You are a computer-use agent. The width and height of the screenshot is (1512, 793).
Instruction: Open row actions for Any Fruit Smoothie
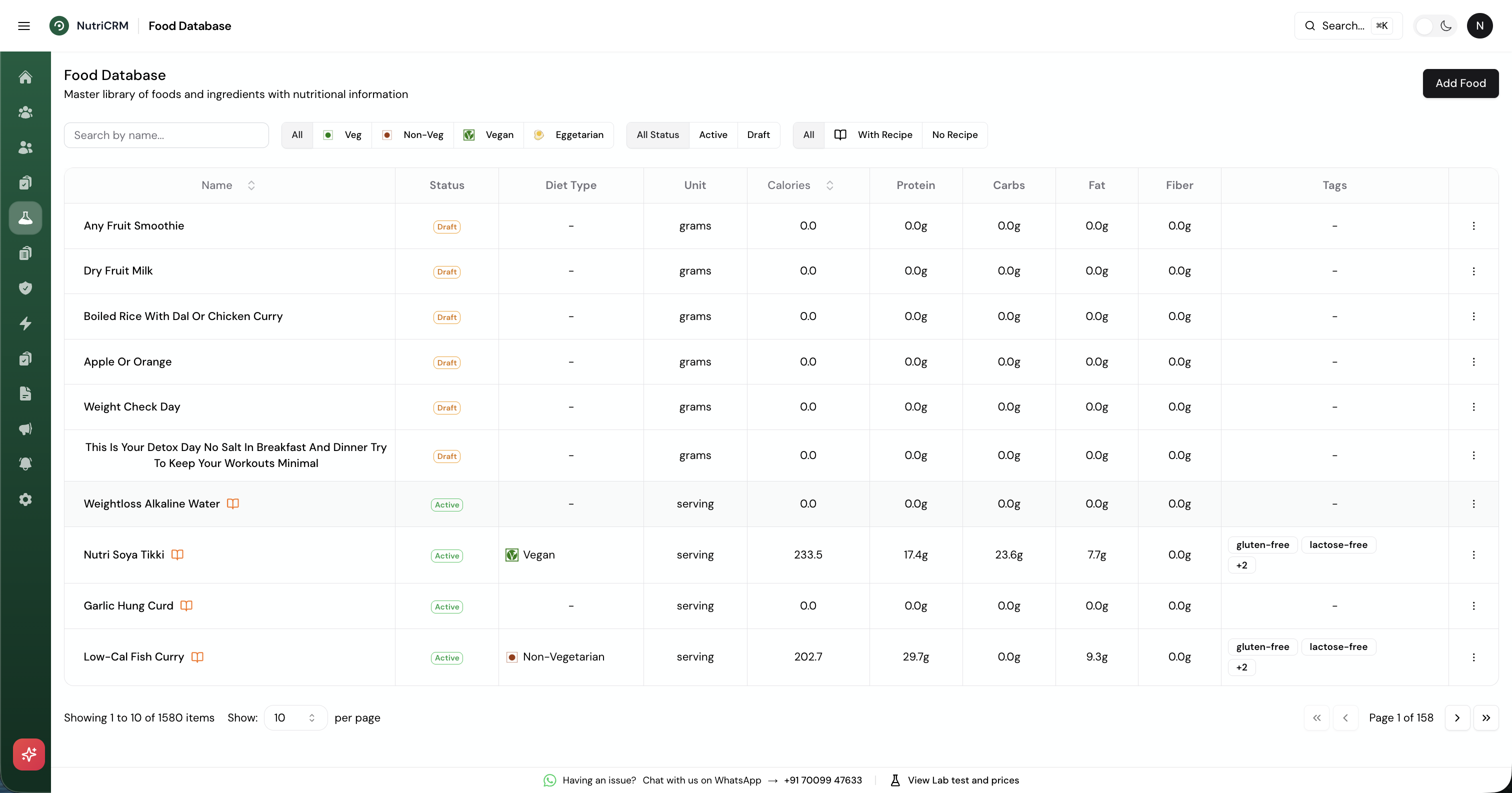pos(1473,226)
